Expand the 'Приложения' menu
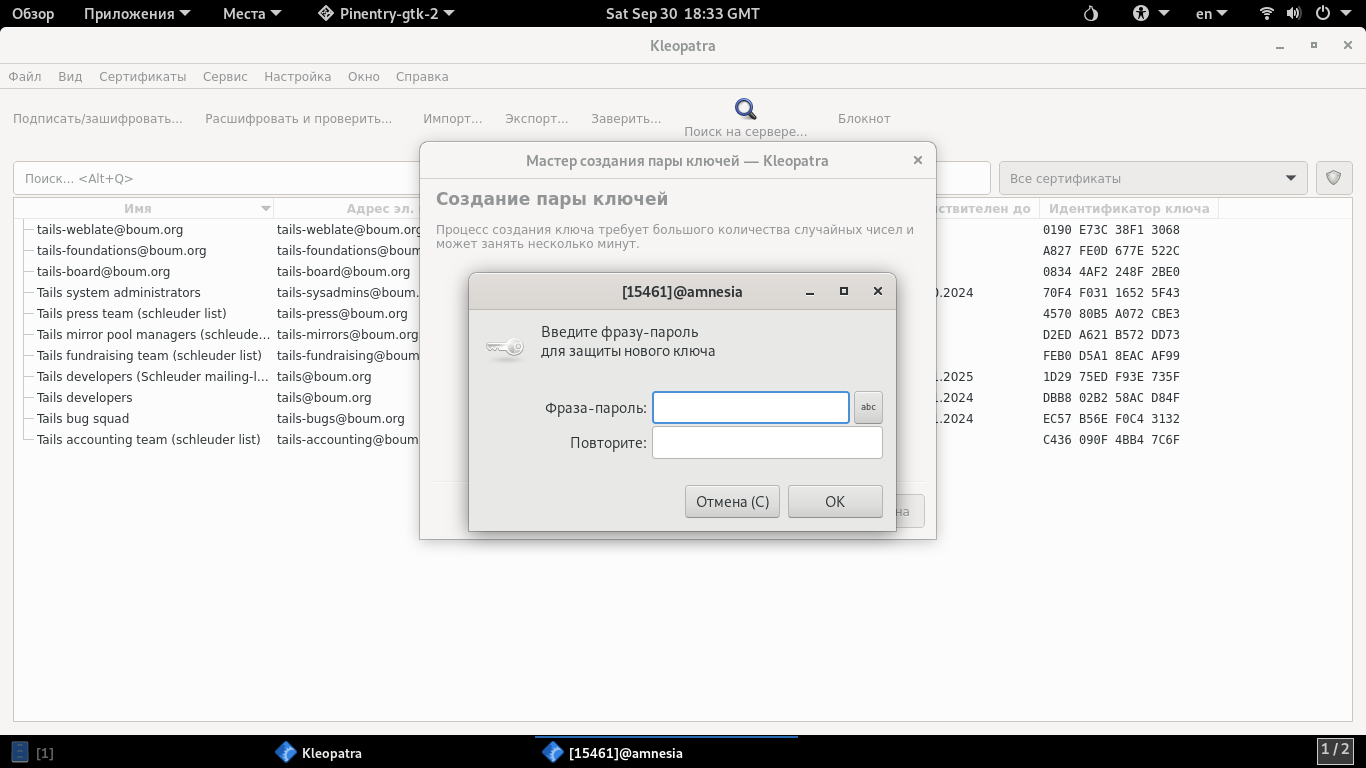The image size is (1366, 768). point(136,14)
